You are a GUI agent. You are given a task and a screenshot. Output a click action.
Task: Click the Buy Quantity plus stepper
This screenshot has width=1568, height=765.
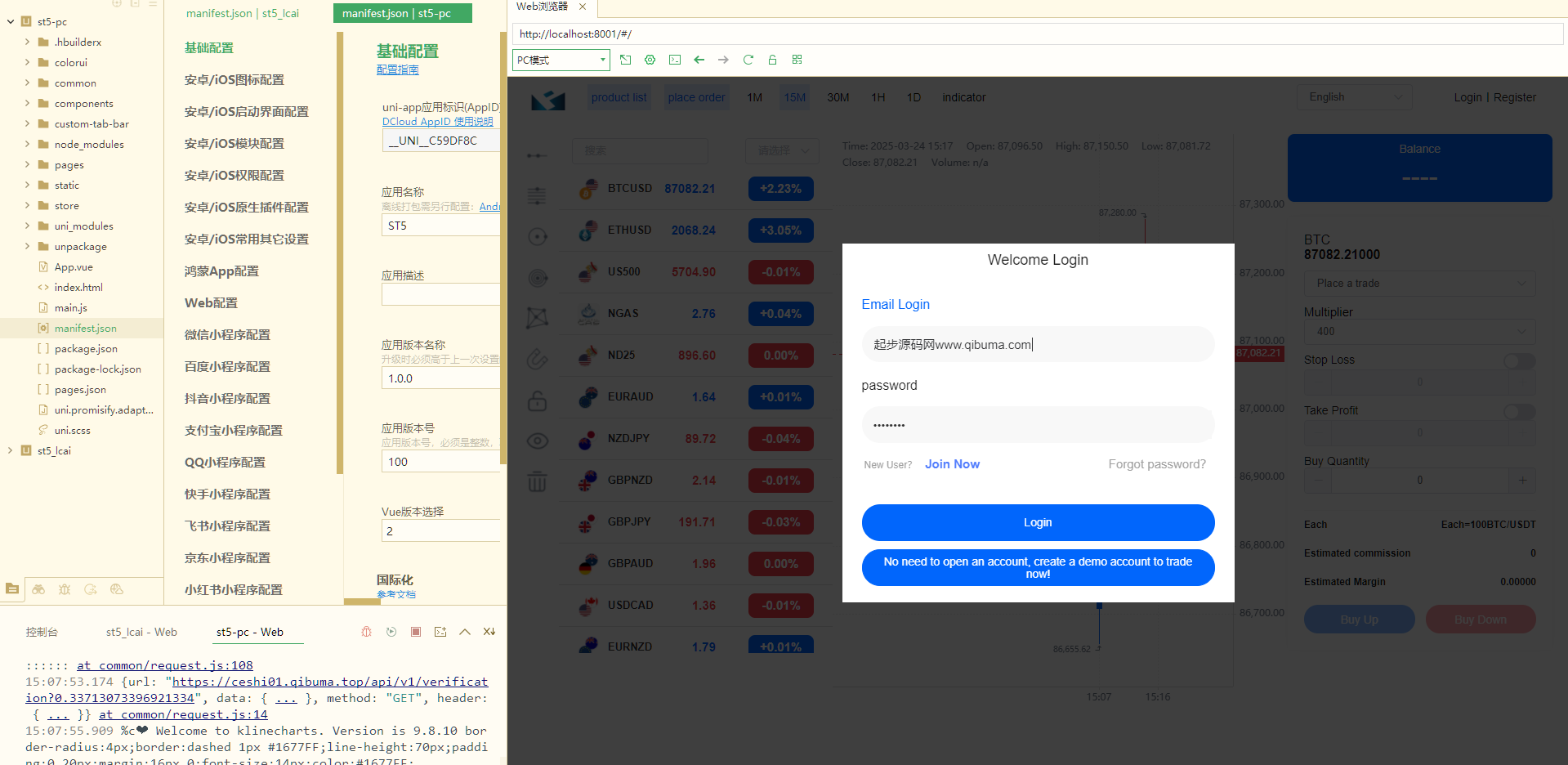[x=1522, y=481]
